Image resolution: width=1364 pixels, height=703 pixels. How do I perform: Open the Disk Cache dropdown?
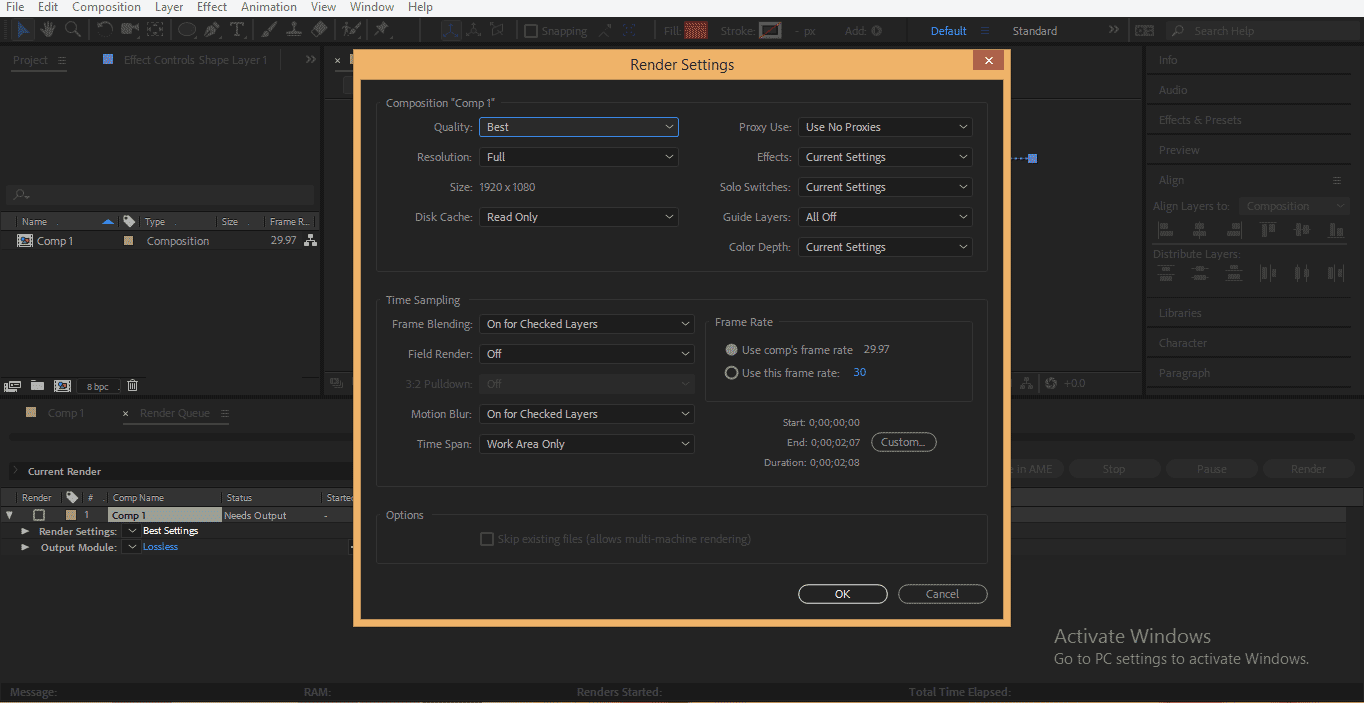579,217
